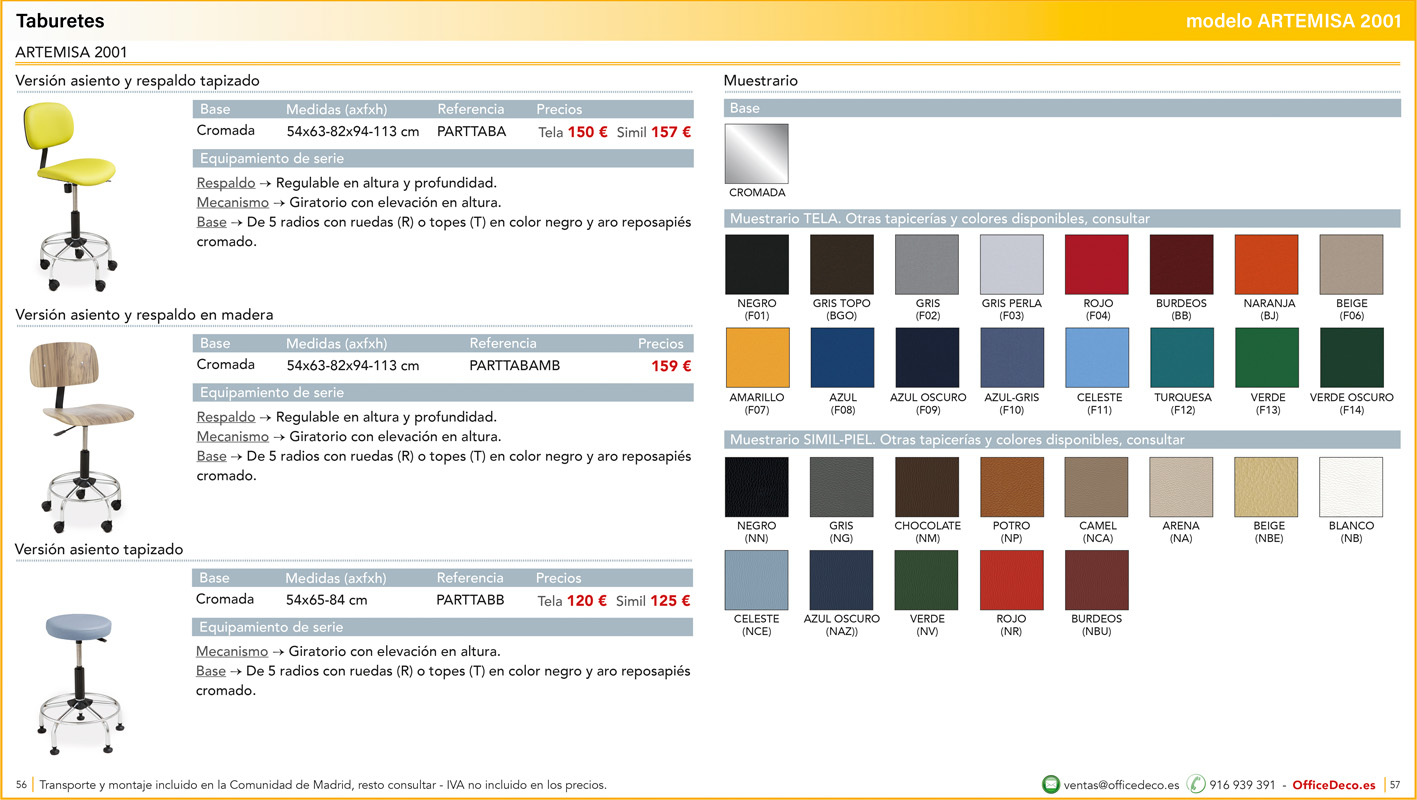Pick the VERDE OSCURO (F14) fabric swatch

pos(1352,358)
